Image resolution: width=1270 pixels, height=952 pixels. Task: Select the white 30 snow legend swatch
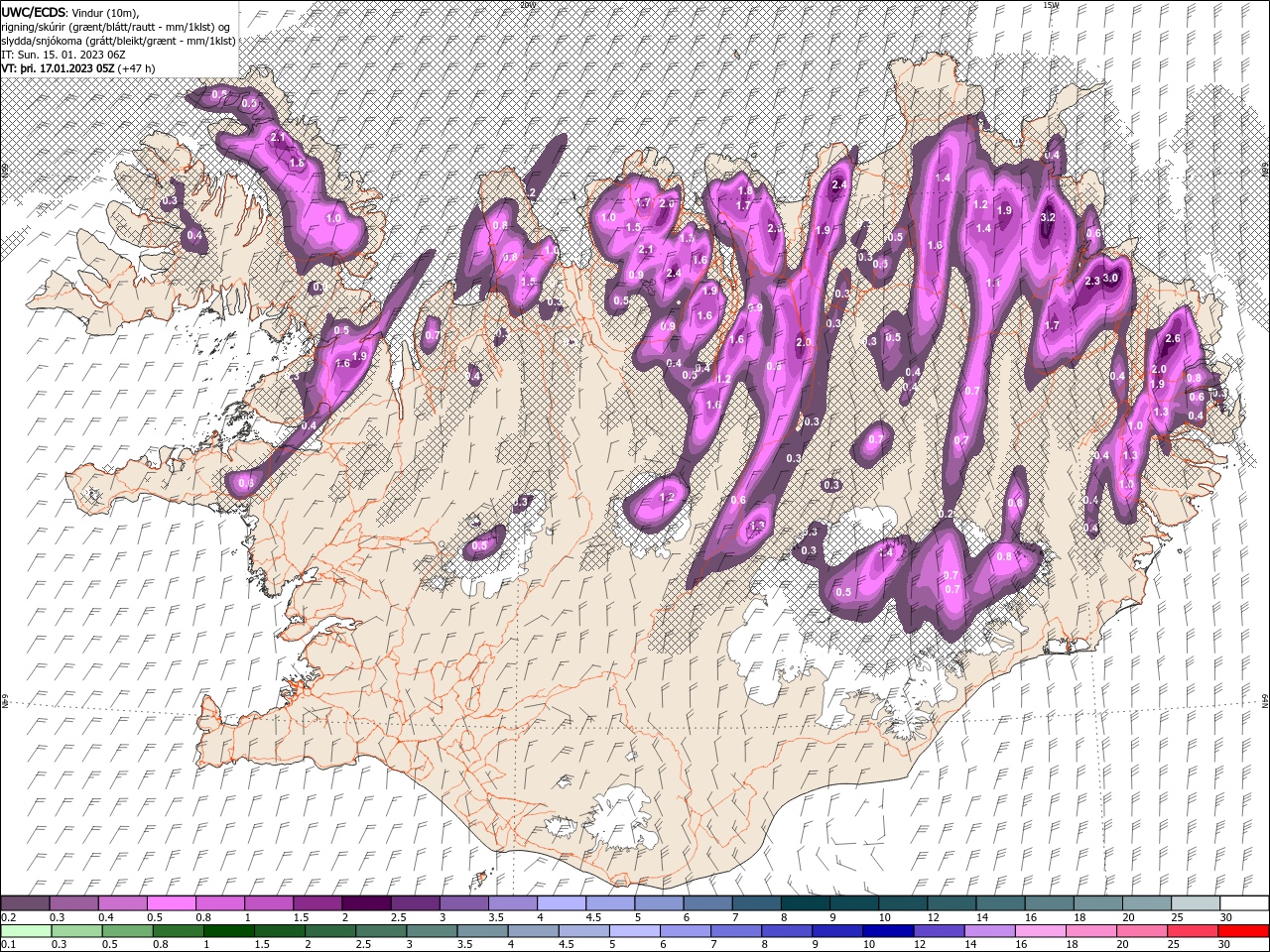point(1243,901)
